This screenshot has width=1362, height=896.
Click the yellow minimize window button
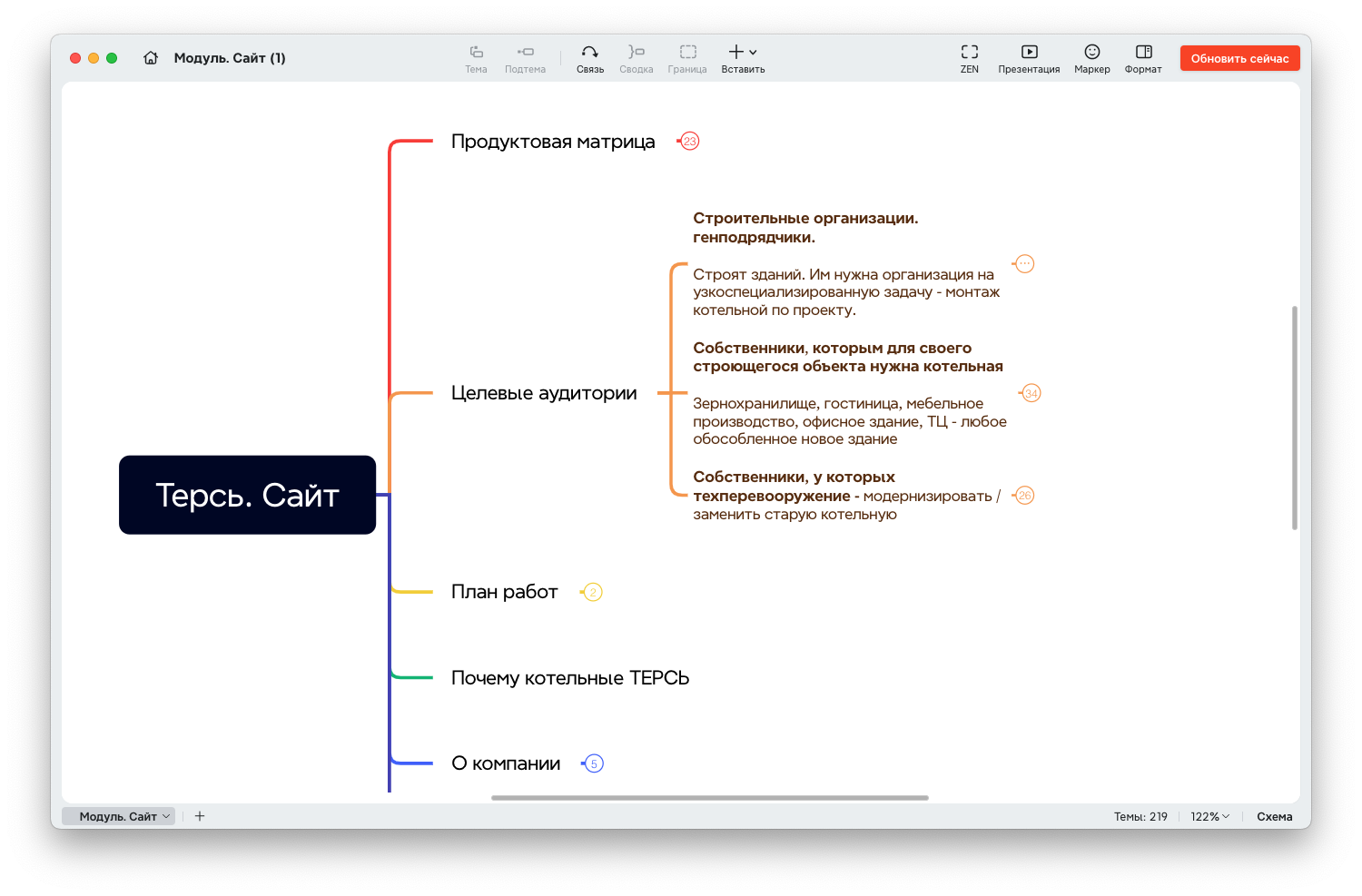(x=94, y=58)
